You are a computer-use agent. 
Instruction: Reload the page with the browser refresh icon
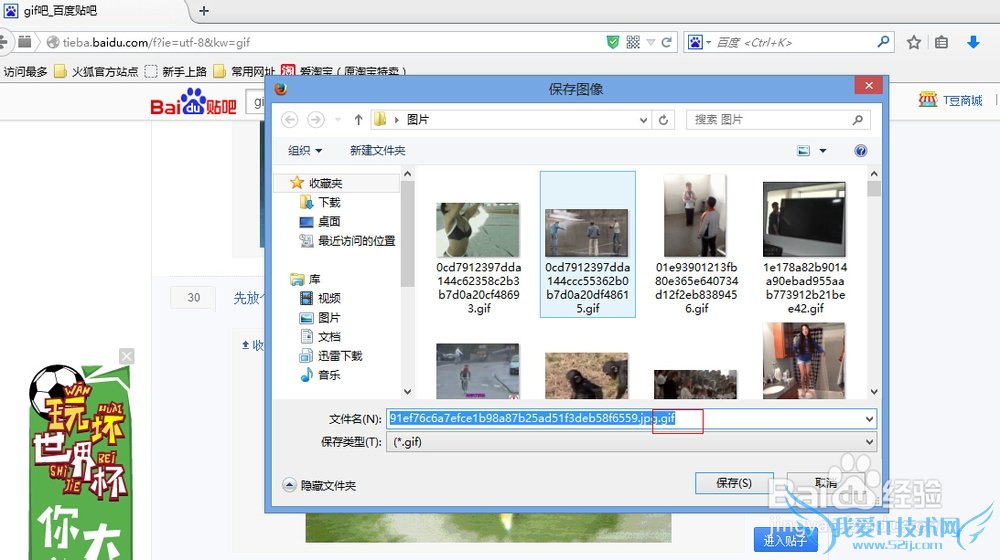point(666,42)
